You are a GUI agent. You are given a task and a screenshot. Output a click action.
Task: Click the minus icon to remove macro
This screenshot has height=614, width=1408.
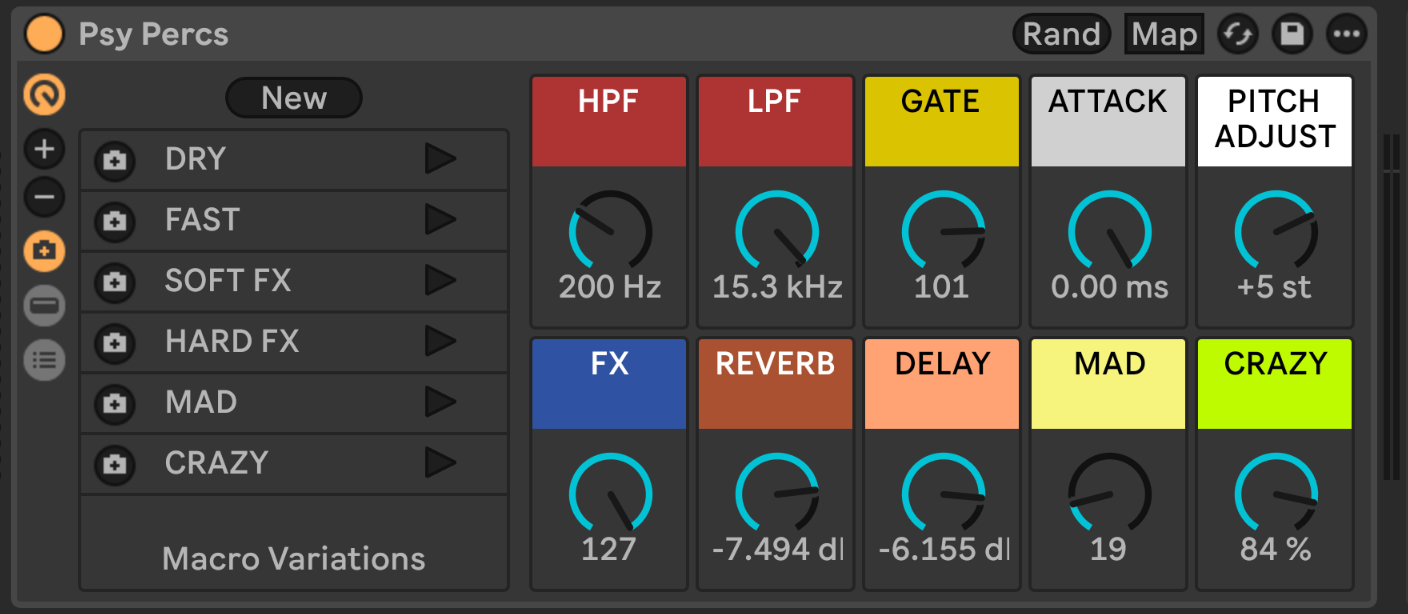pos(44,197)
